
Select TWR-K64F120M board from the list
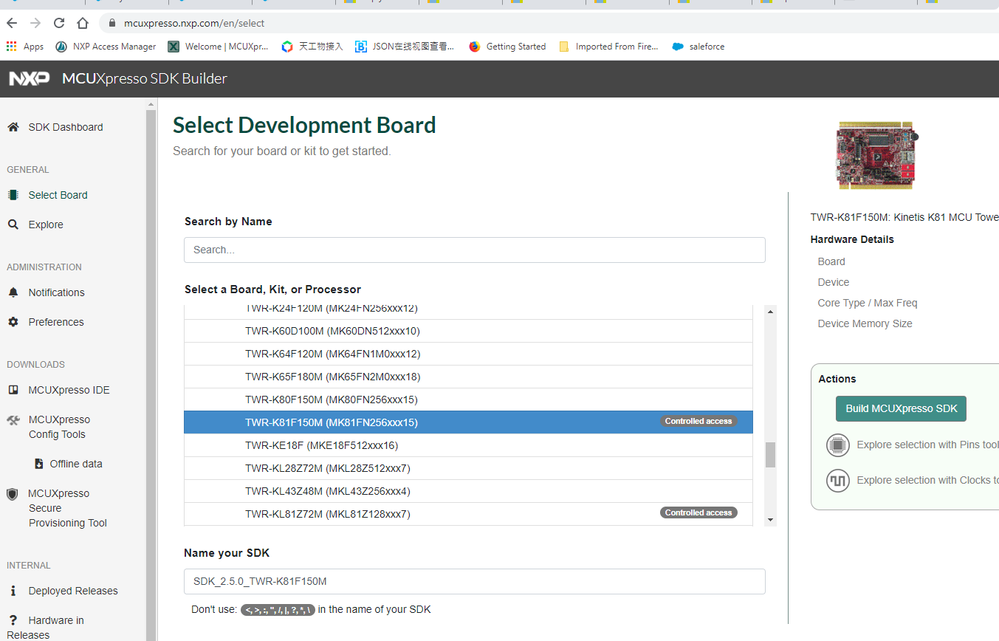coord(332,354)
